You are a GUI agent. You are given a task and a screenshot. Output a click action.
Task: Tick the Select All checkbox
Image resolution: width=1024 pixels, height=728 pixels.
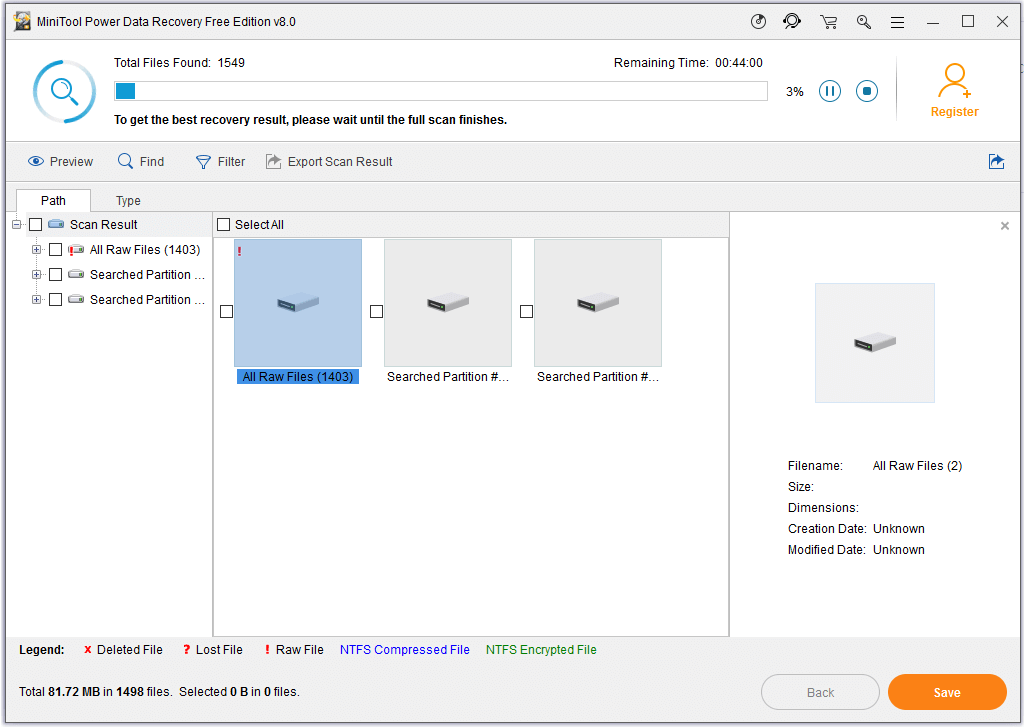click(x=224, y=225)
